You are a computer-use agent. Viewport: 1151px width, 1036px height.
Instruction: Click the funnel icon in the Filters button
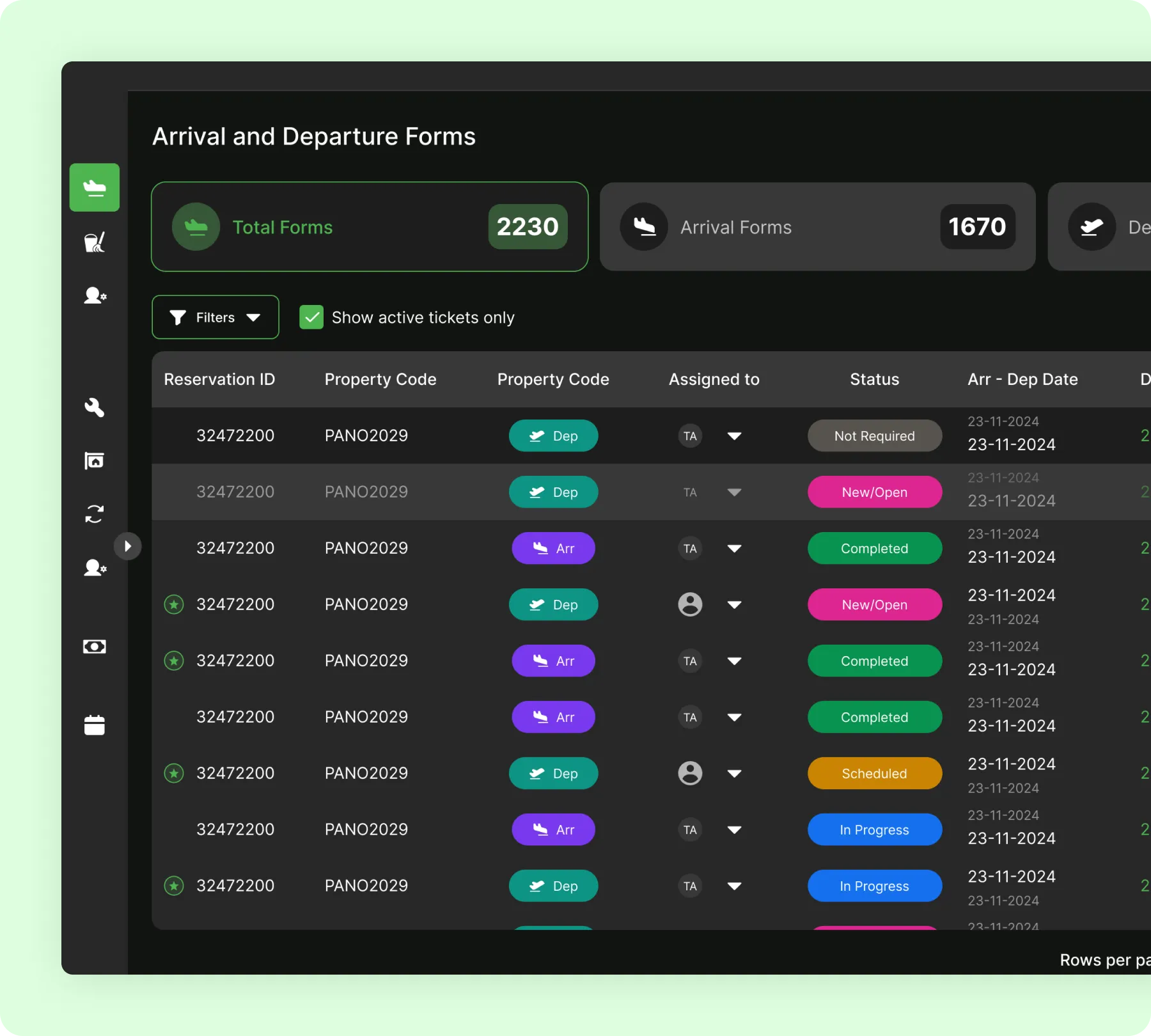[x=178, y=318]
